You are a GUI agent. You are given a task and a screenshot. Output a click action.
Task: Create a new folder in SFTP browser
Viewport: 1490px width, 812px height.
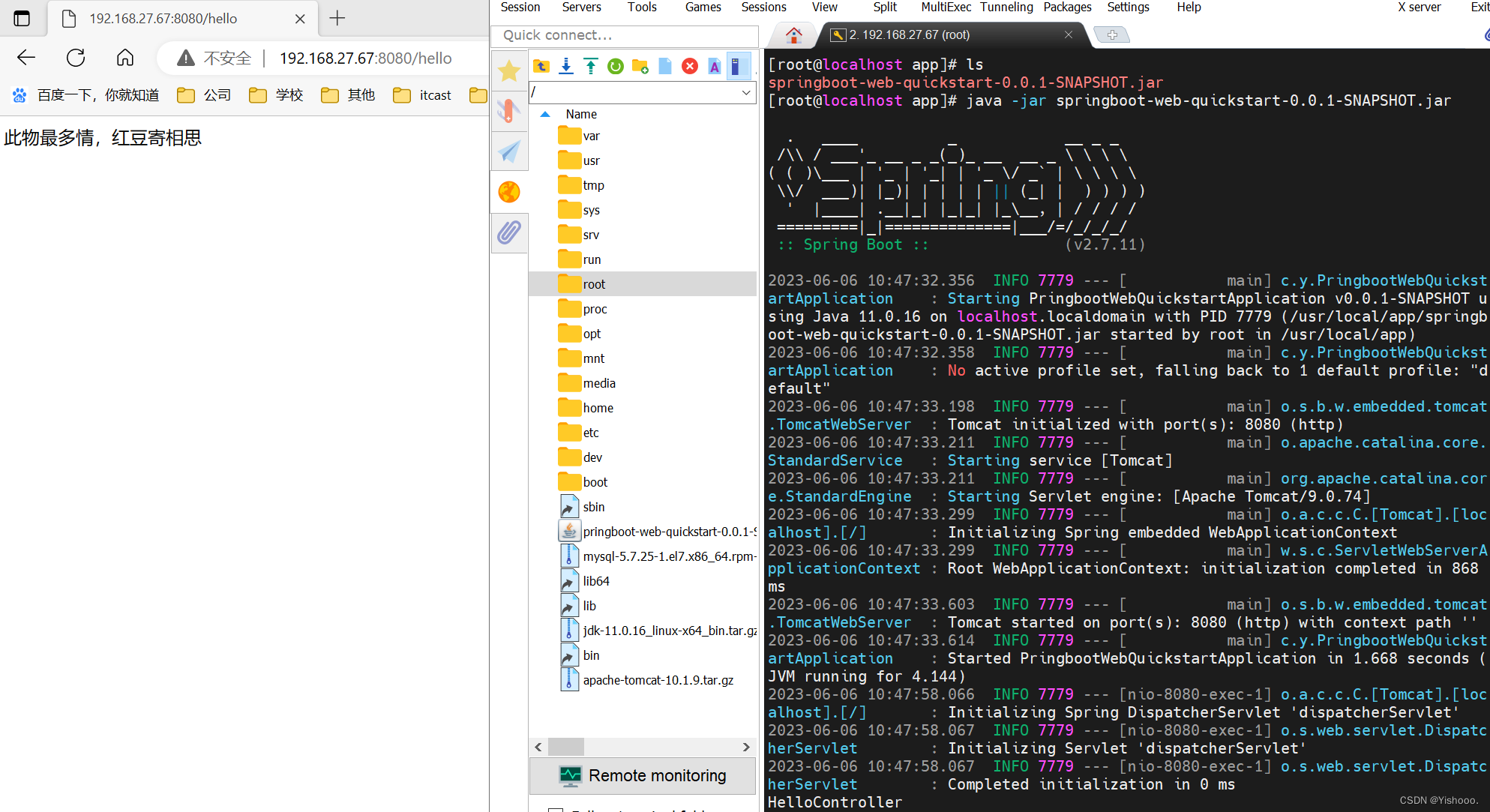click(x=640, y=67)
